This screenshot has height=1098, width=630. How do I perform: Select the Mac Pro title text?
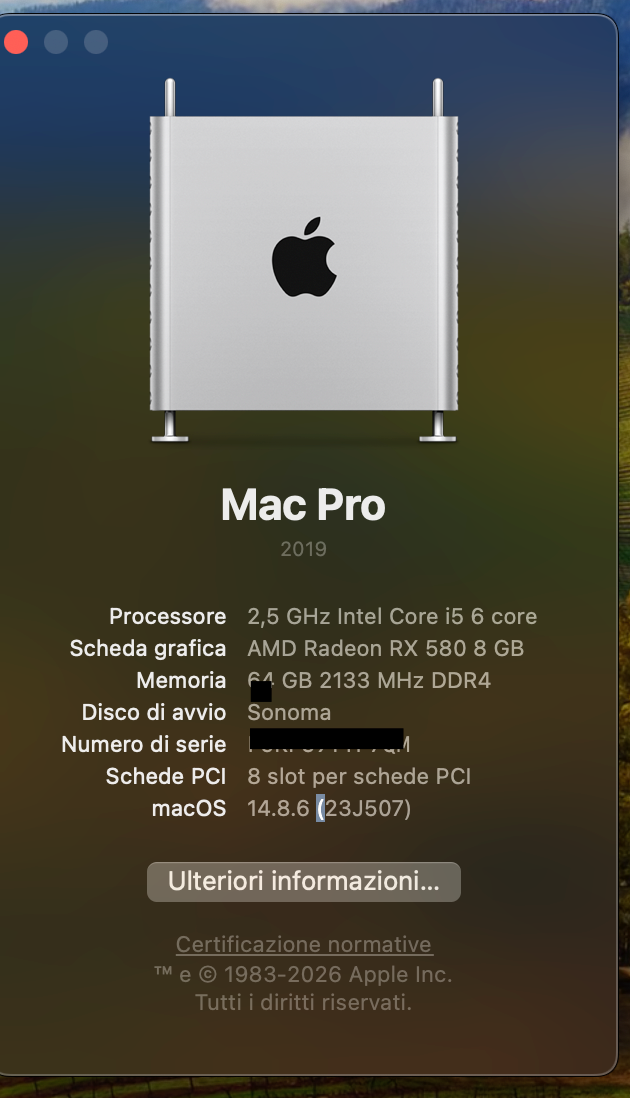(303, 505)
